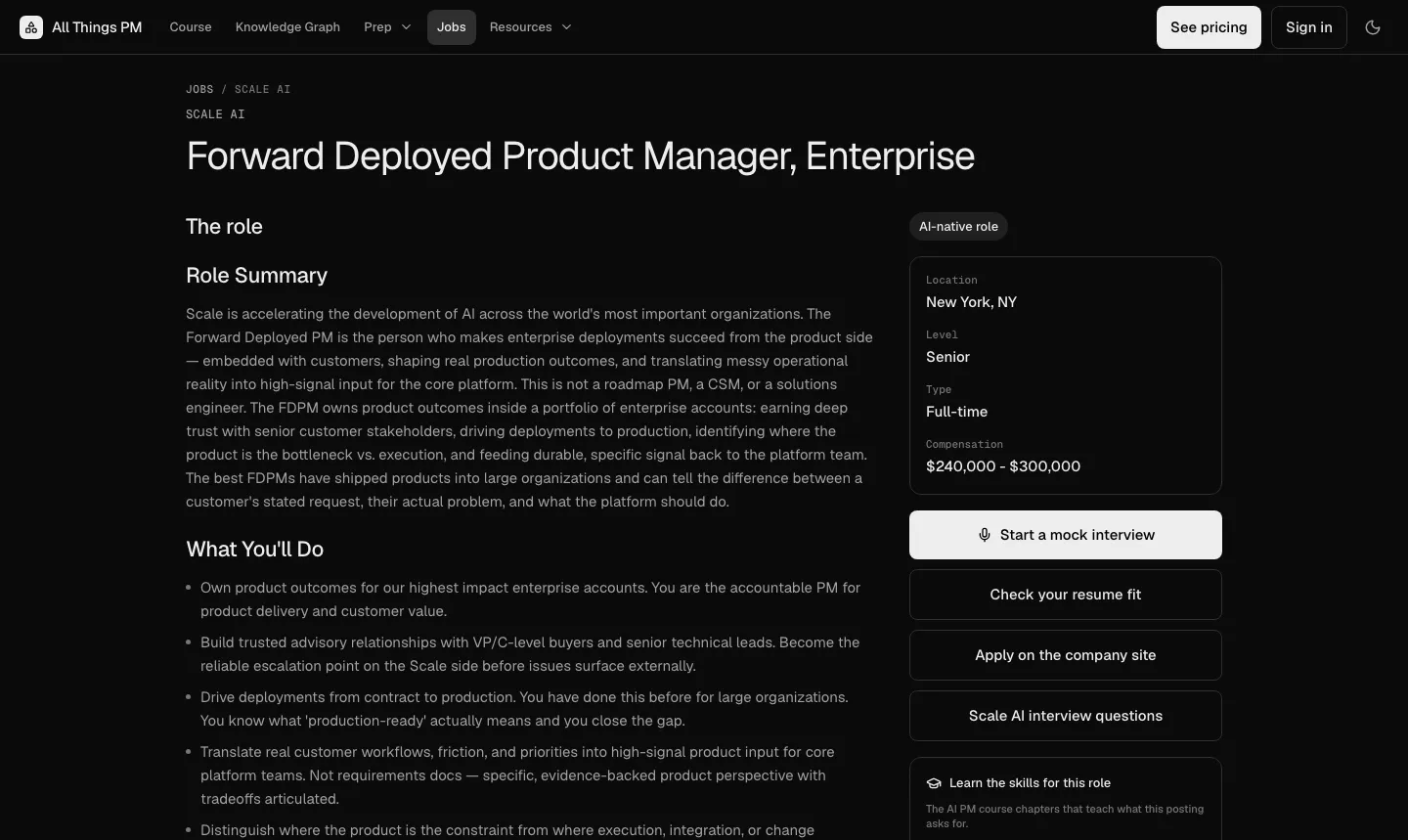Click the Full-time type value
The width and height of the screenshot is (1408, 840).
(x=956, y=412)
